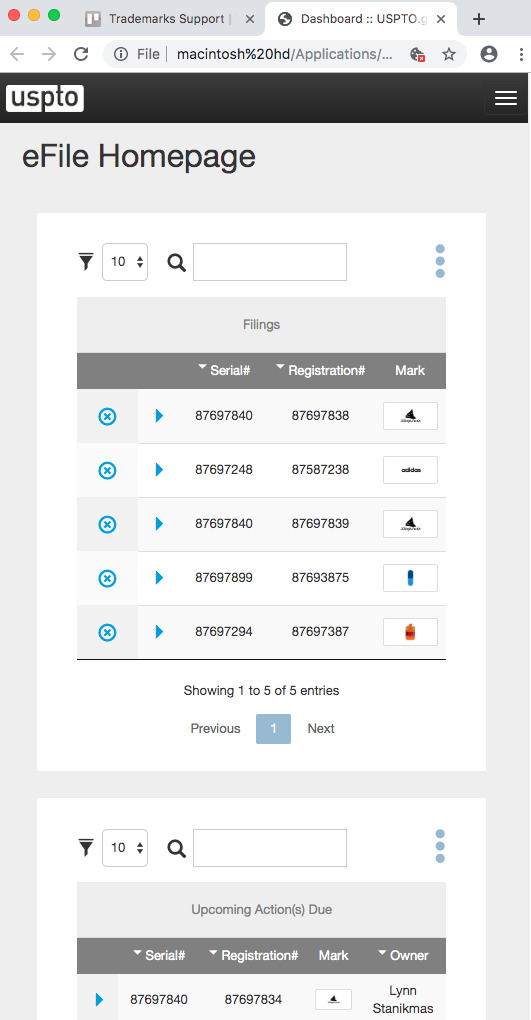Select page 1 pagination button
Viewport: 531px width, 1020px height.
(273, 729)
